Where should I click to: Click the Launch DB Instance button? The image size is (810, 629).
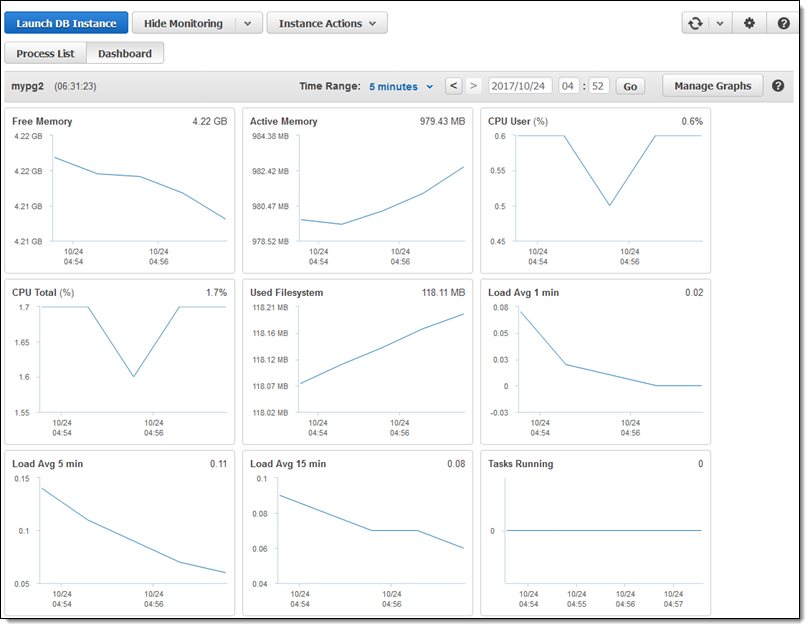point(66,23)
